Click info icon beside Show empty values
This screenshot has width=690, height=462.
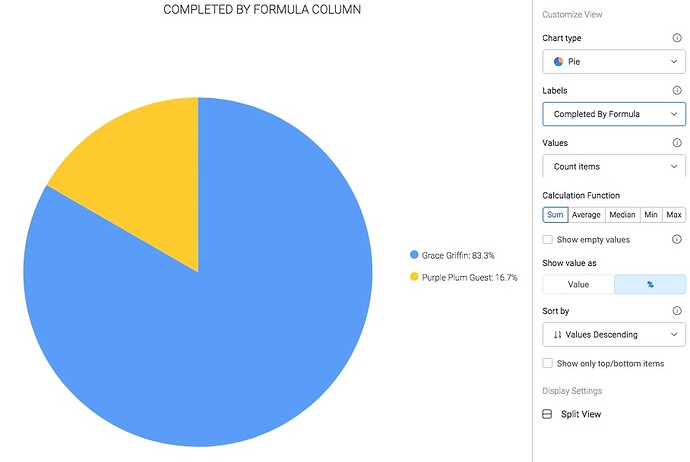[x=677, y=239]
